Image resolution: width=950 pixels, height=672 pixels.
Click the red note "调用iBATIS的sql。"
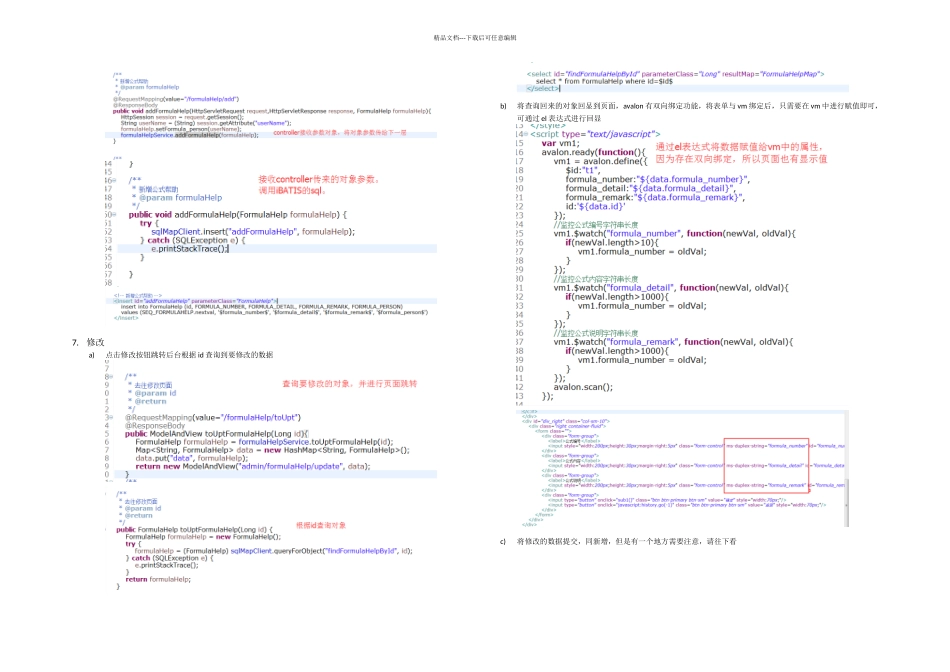[292, 190]
